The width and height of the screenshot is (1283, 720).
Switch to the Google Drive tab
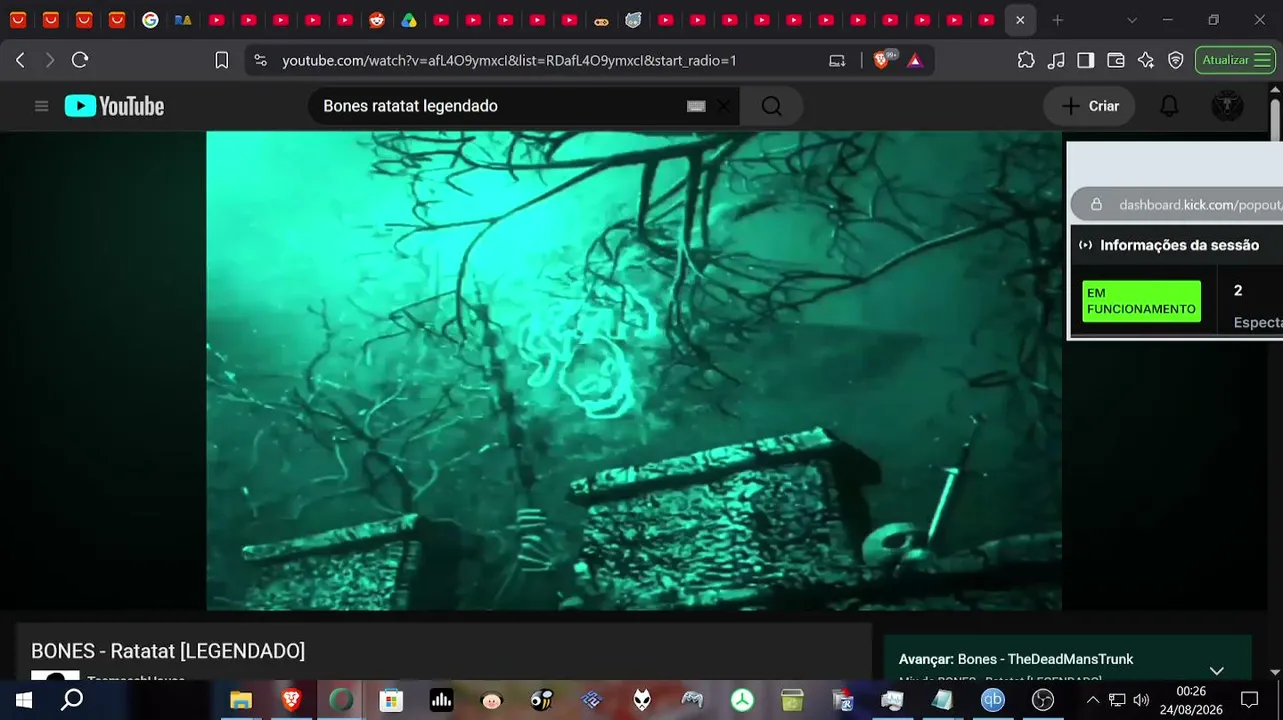point(408,20)
